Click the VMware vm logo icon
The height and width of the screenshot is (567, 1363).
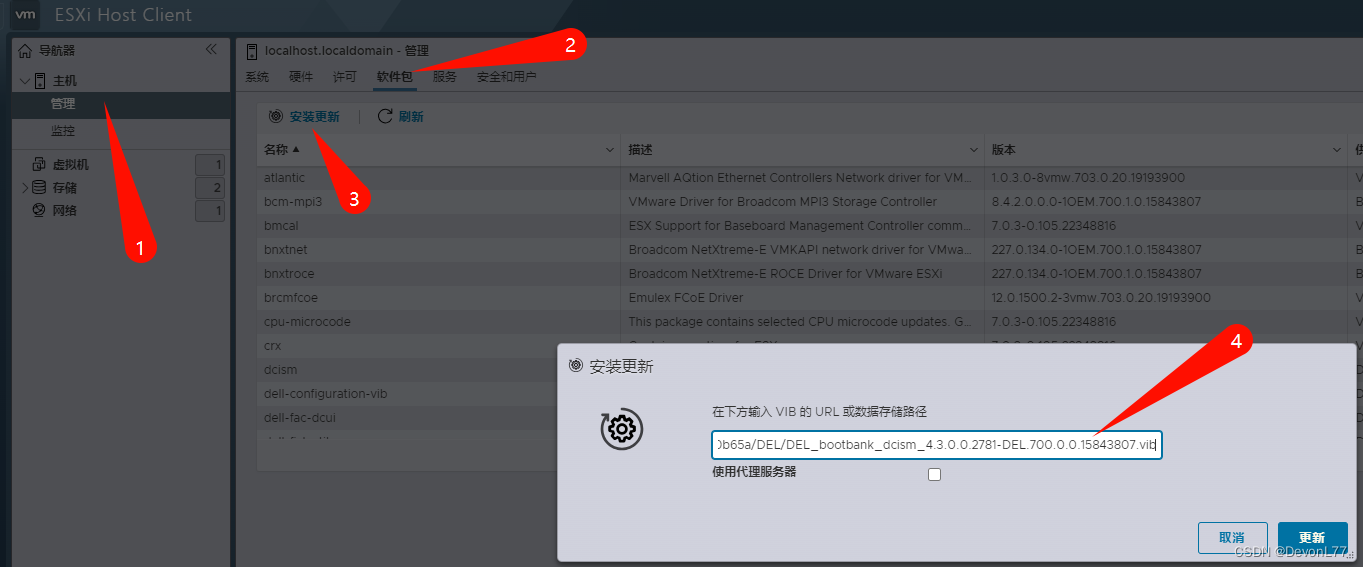tap(27, 15)
